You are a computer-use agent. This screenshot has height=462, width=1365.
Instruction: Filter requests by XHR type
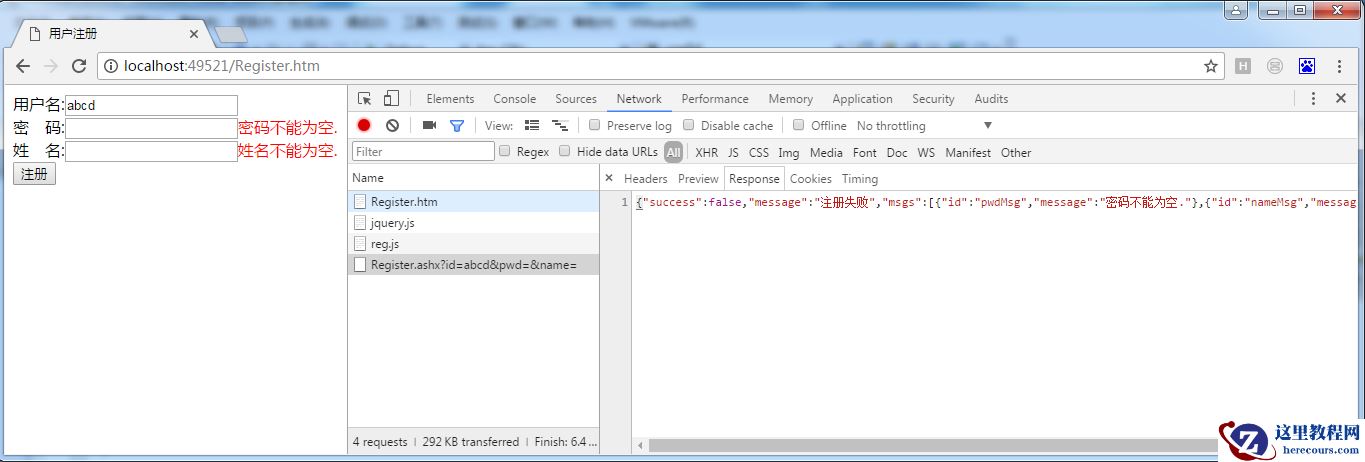[706, 152]
